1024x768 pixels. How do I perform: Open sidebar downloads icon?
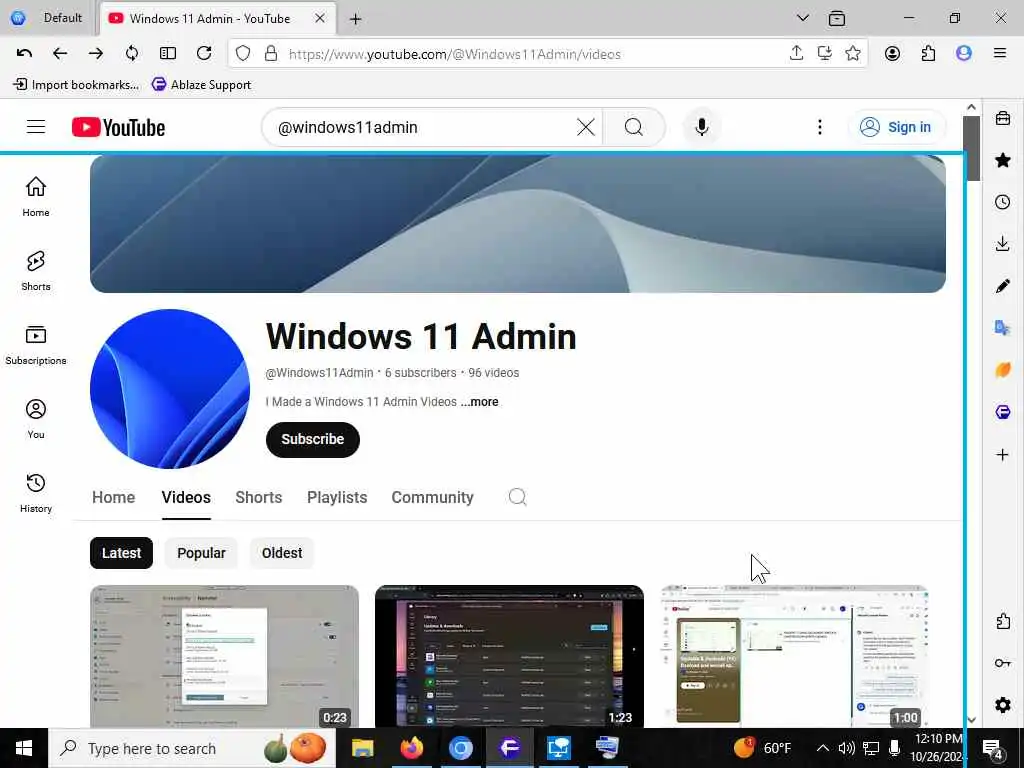1003,244
